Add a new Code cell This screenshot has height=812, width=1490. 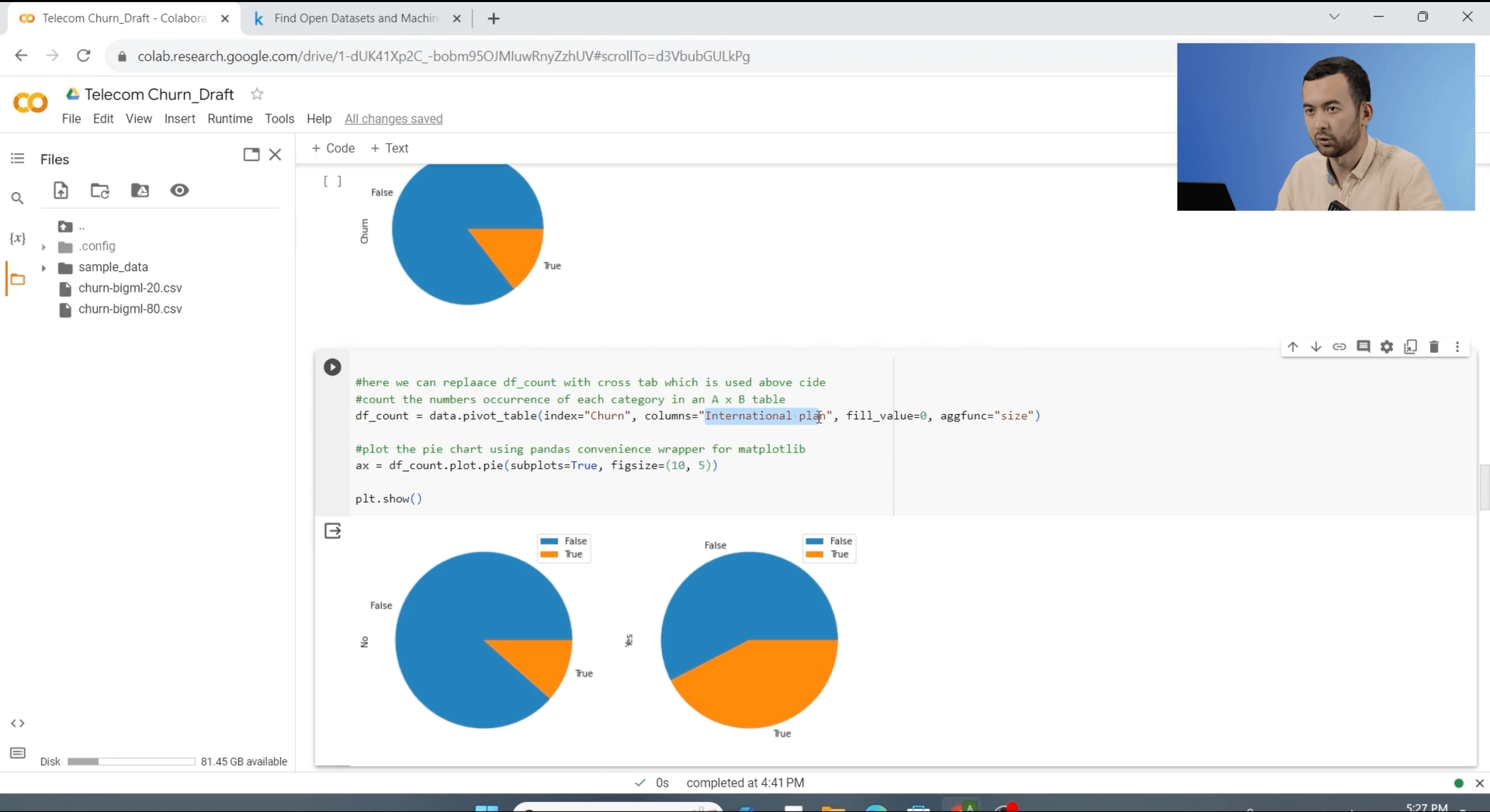pyautogui.click(x=333, y=148)
